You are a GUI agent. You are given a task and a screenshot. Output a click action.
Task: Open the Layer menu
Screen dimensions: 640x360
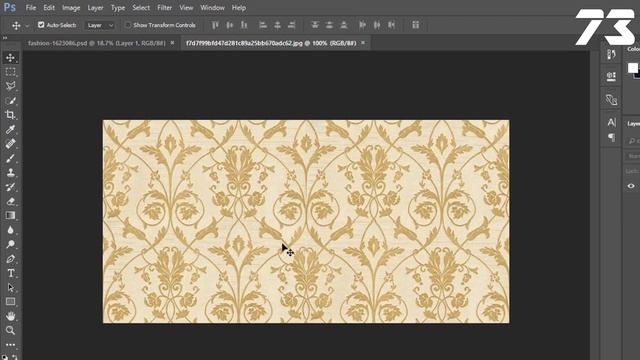coord(95,7)
